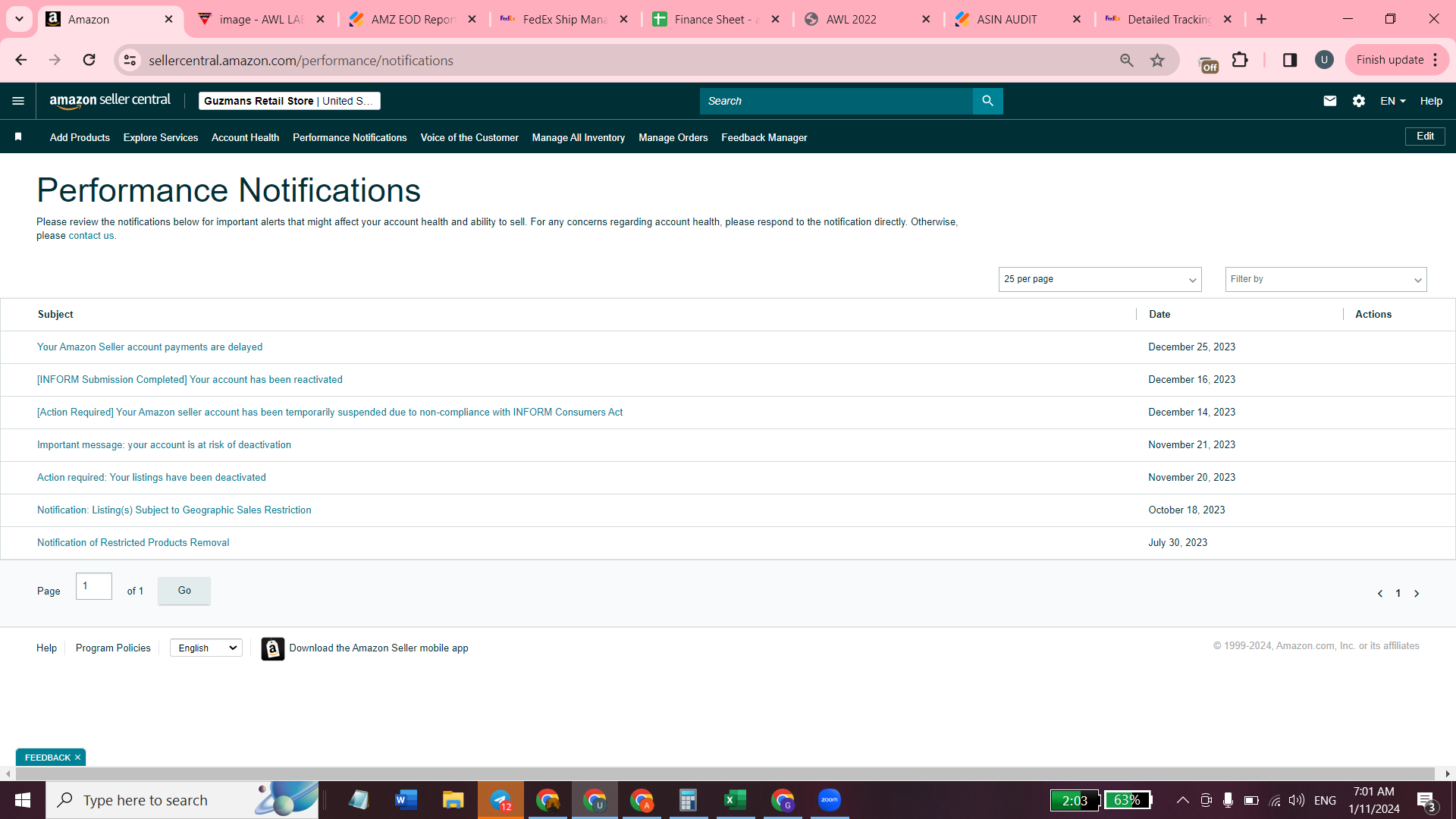1456x819 pixels.
Task: Click the page number input field
Action: point(94,586)
